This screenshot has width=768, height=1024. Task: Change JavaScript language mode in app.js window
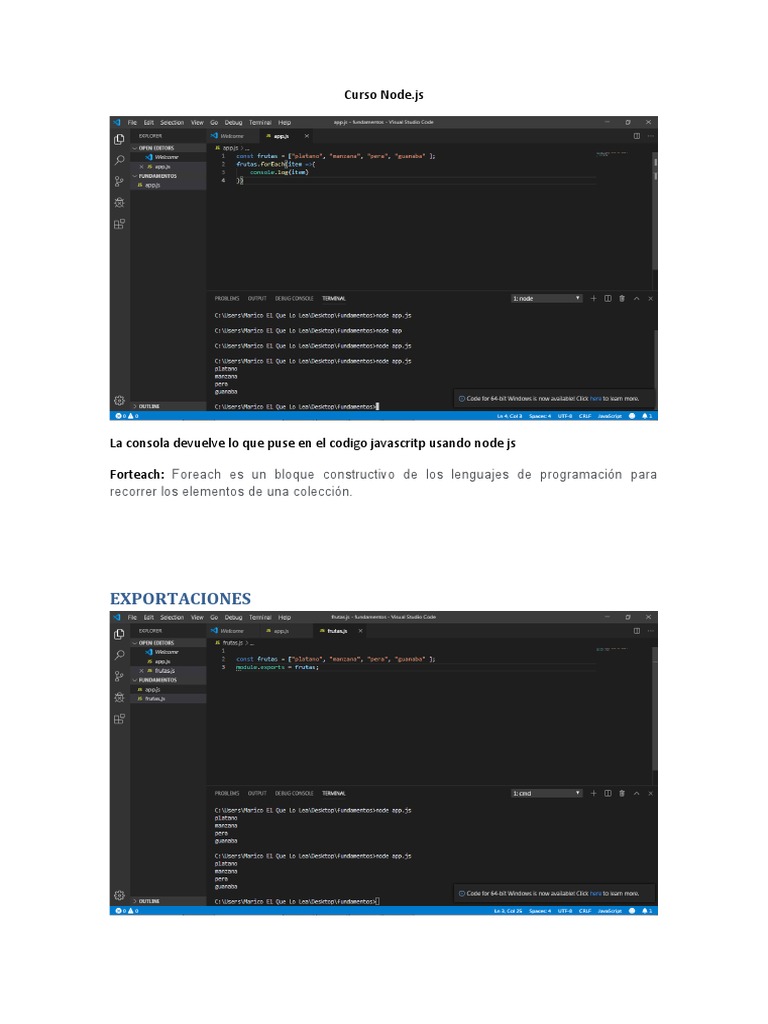609,416
